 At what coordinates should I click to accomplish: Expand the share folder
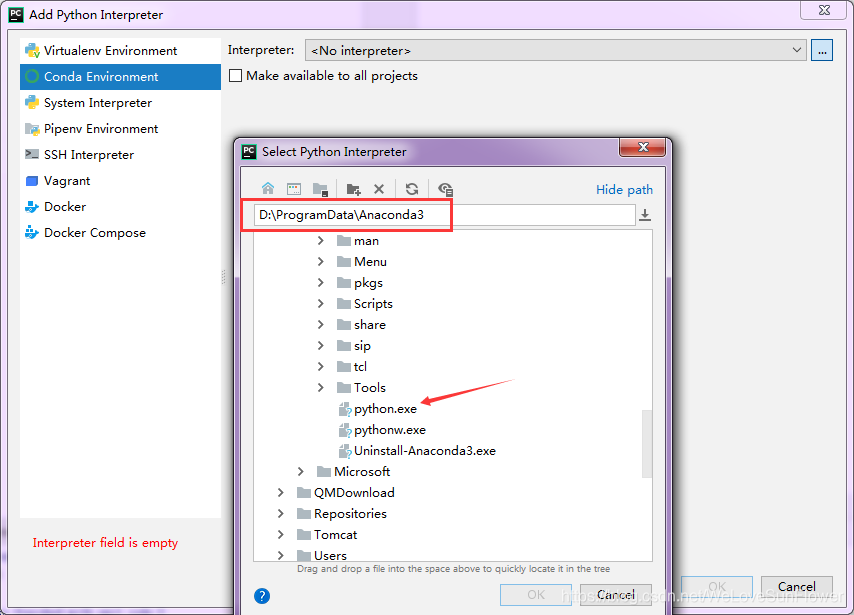pyautogui.click(x=321, y=325)
